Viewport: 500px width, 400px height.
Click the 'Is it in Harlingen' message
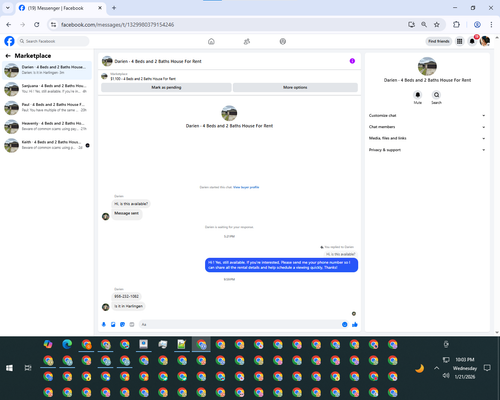coord(128,306)
